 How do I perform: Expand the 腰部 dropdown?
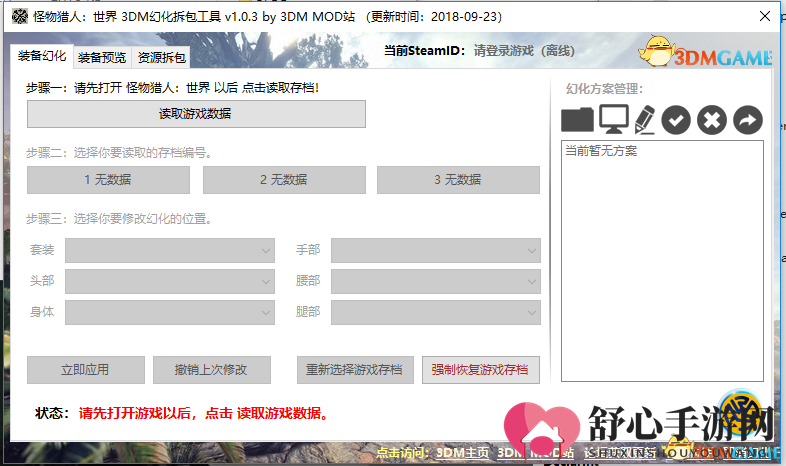[x=436, y=281]
